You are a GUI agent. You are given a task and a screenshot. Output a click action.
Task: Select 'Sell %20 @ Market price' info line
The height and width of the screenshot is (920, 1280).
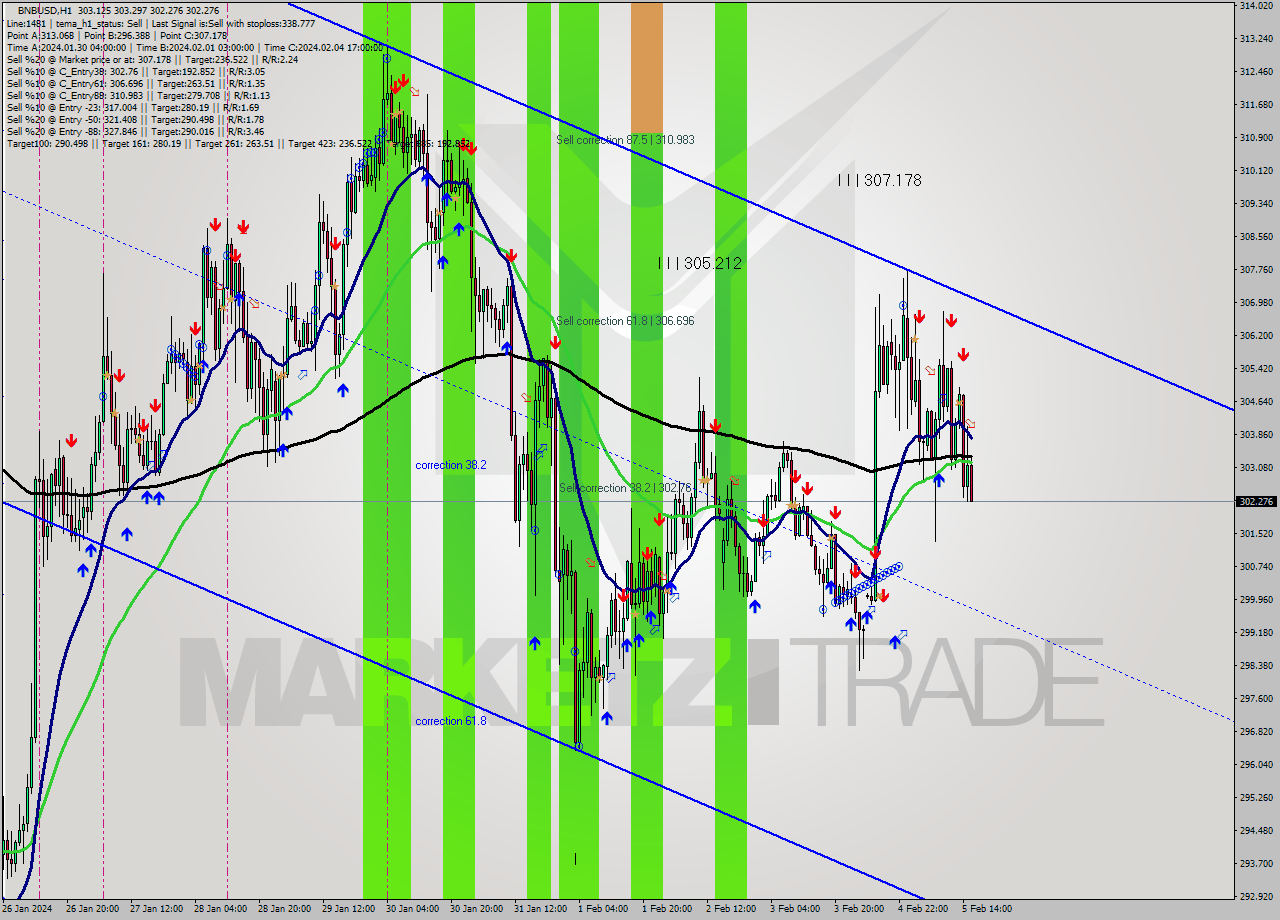coord(150,59)
